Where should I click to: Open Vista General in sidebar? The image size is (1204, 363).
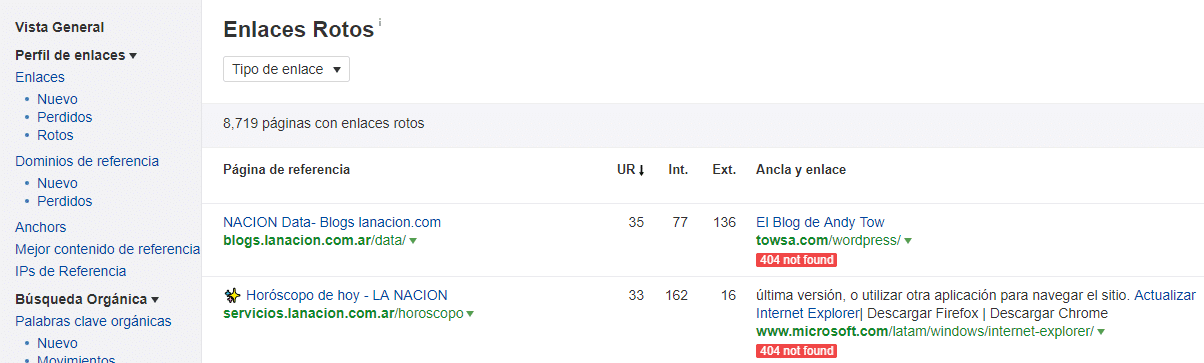pyautogui.click(x=59, y=28)
